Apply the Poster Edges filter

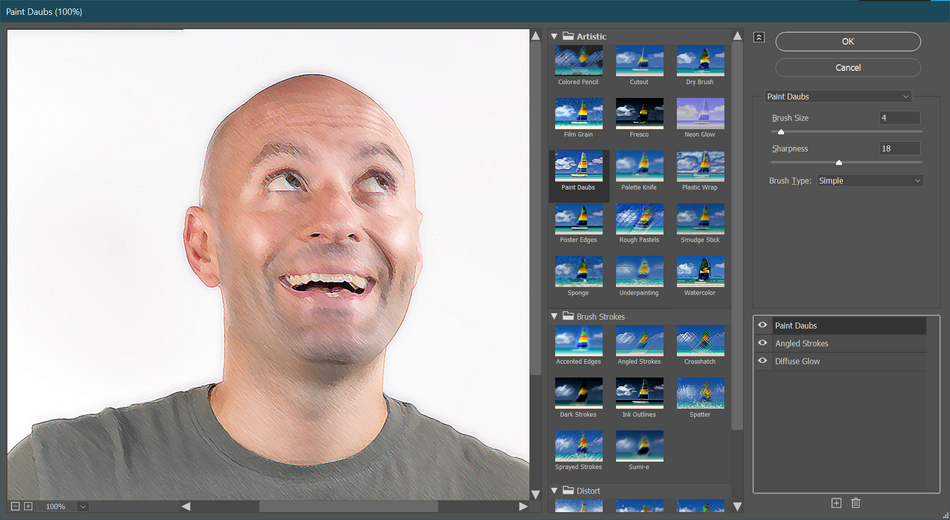(x=579, y=219)
